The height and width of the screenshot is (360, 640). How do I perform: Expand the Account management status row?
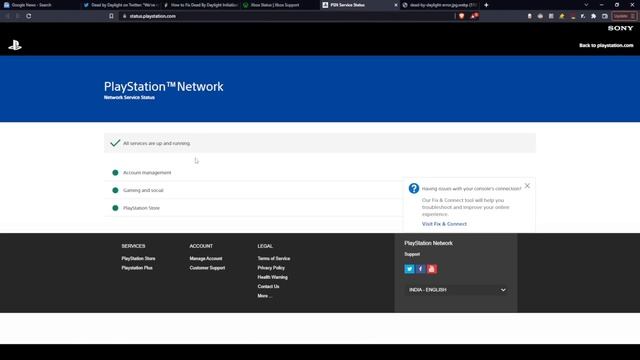[320, 173]
